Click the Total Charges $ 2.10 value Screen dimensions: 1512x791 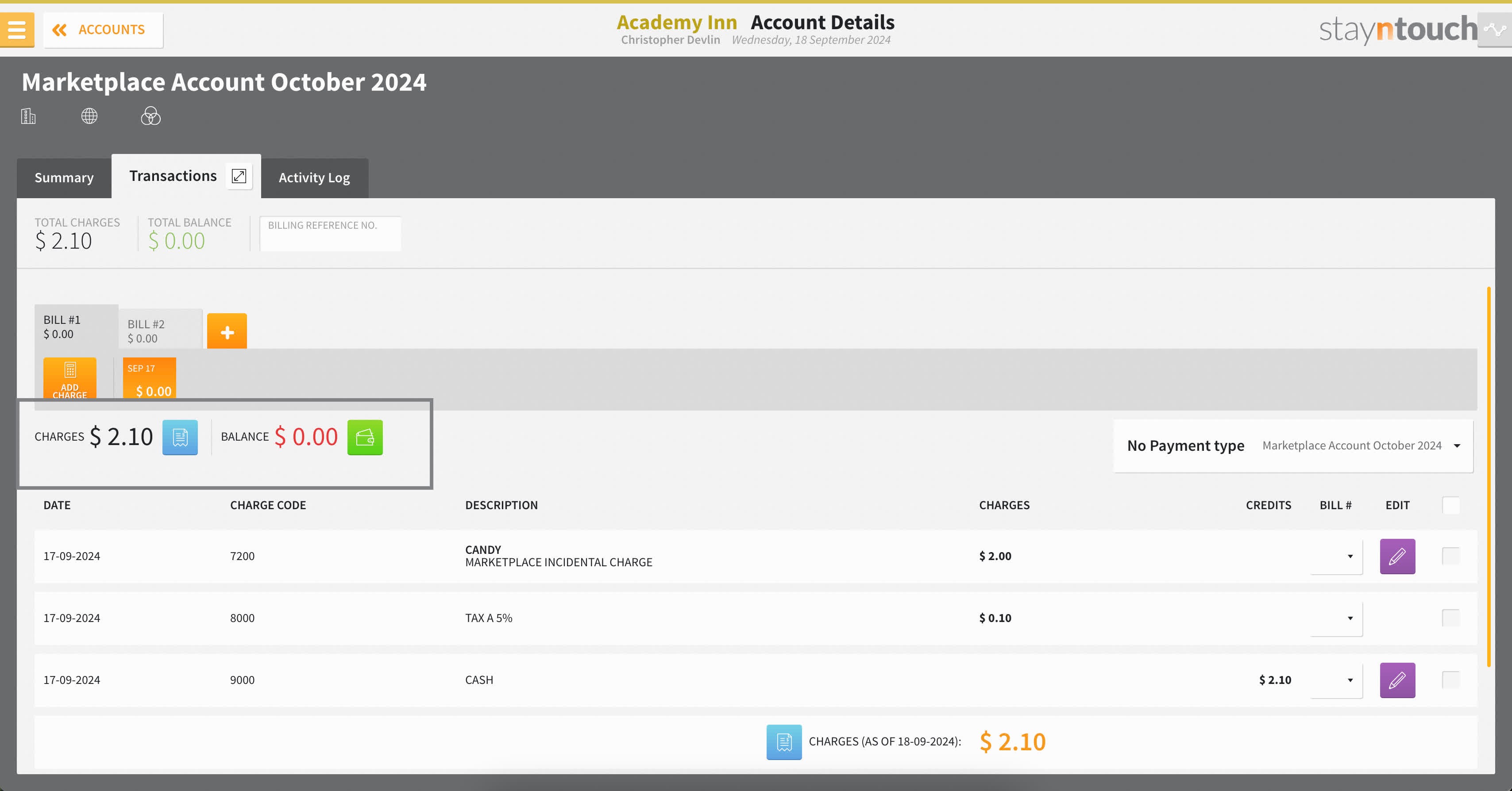point(63,241)
